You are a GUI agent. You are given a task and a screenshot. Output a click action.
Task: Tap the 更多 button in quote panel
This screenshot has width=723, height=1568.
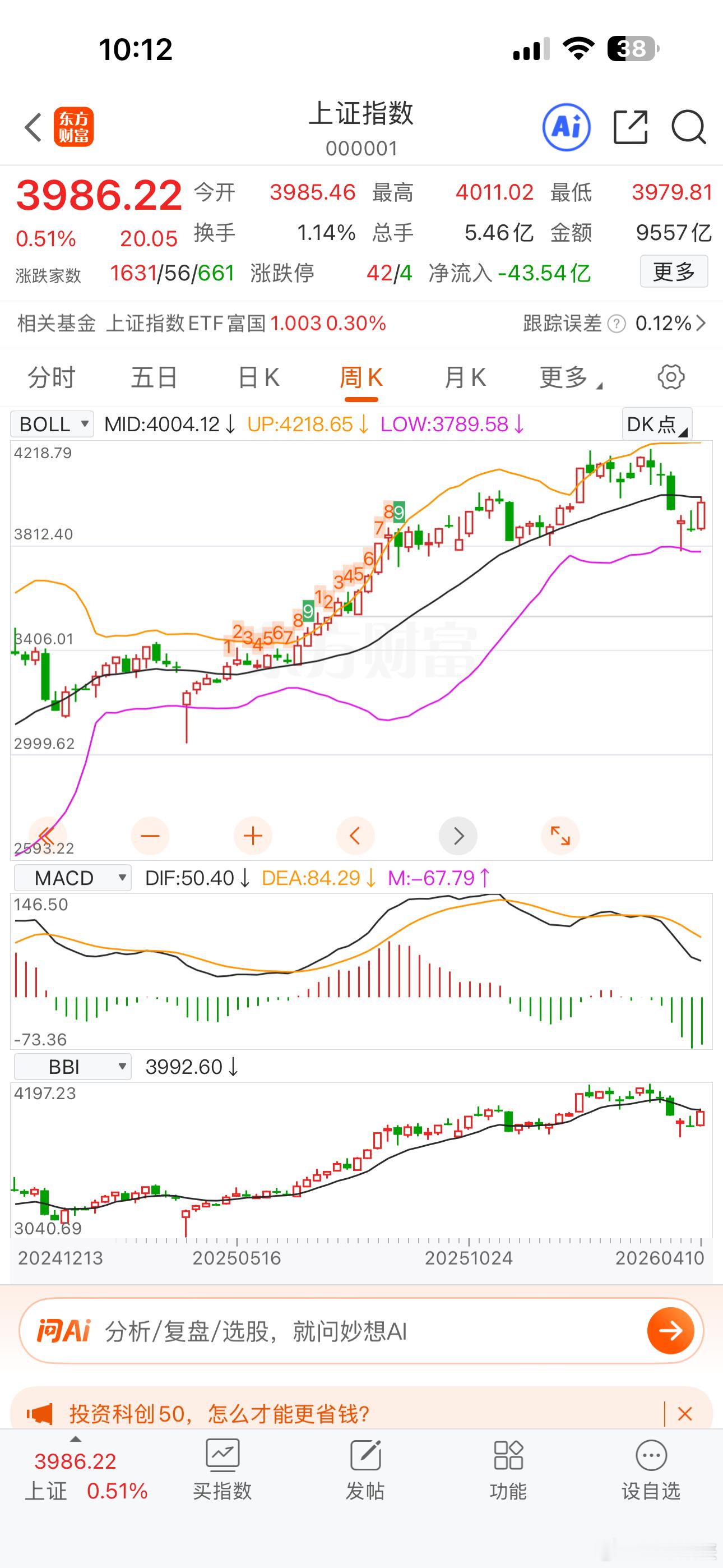(674, 271)
